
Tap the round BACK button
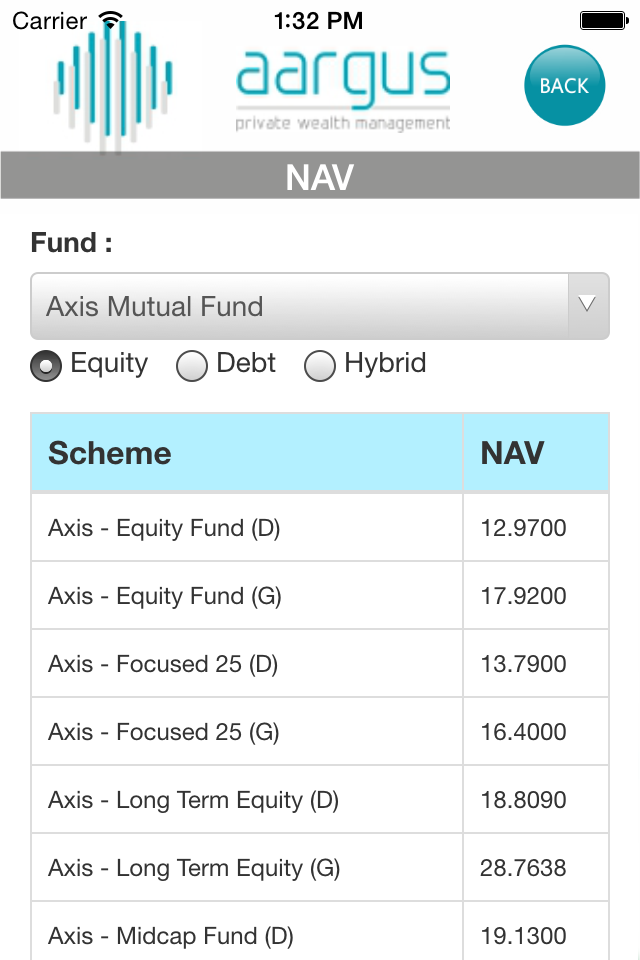(x=564, y=85)
